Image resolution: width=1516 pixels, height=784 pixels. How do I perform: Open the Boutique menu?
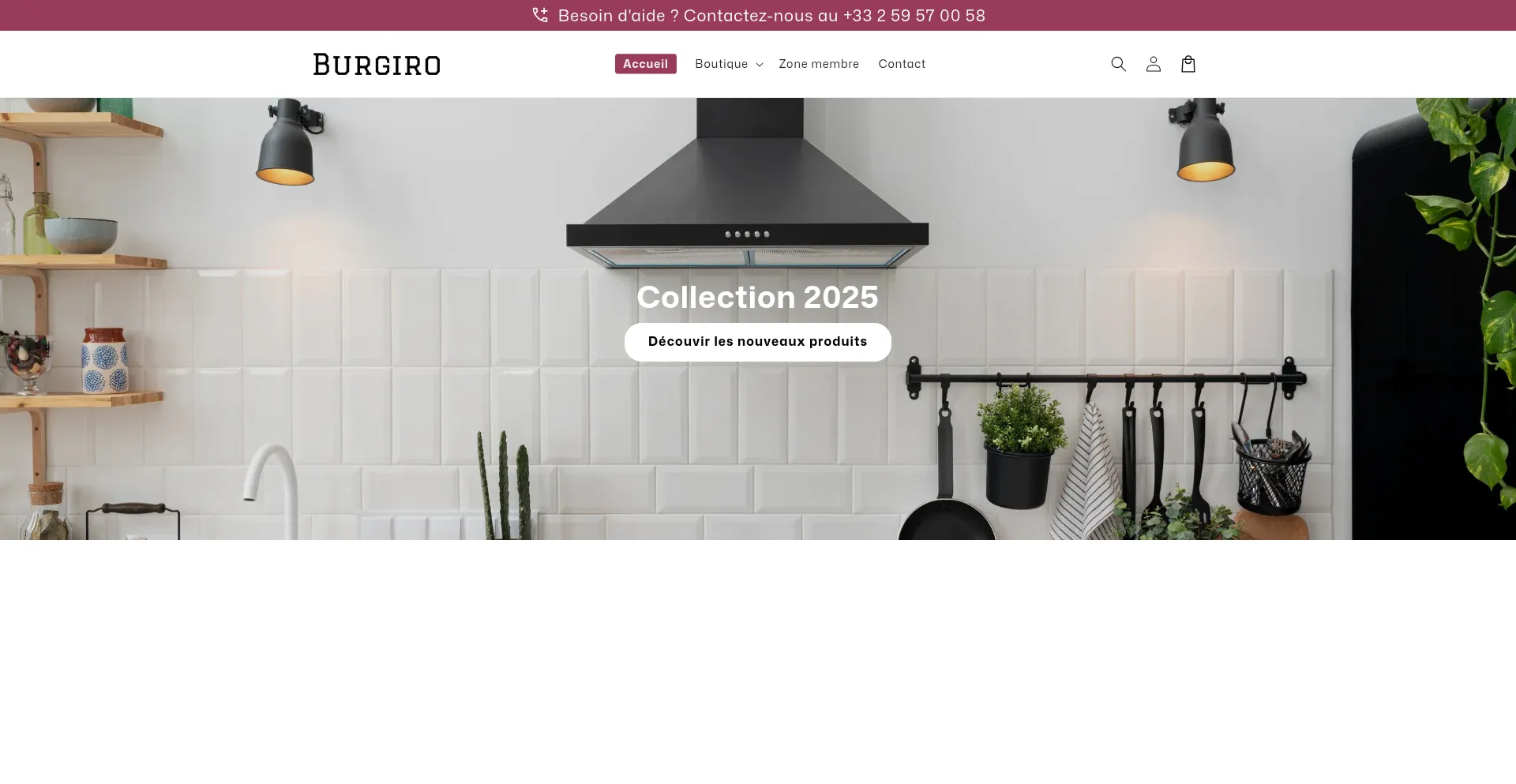[721, 64]
